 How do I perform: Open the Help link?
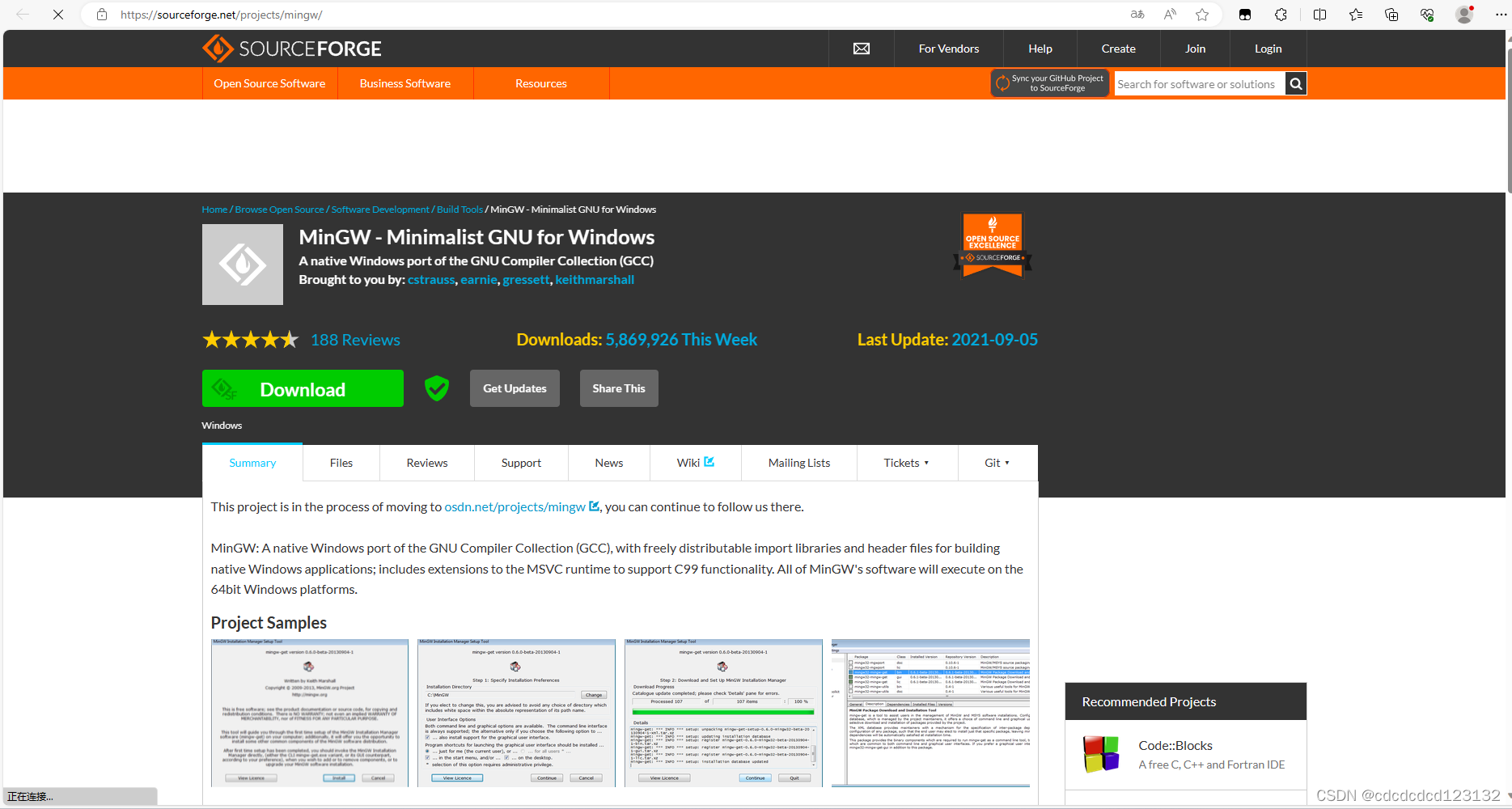point(1040,49)
